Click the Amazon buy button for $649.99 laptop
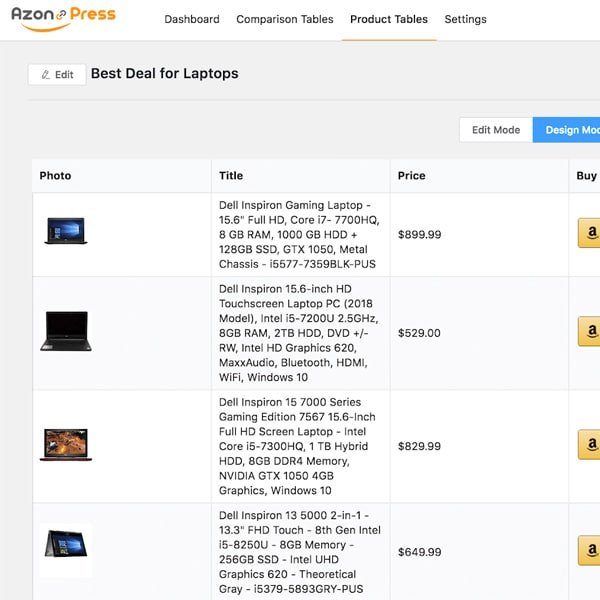600x600 pixels. click(x=590, y=551)
